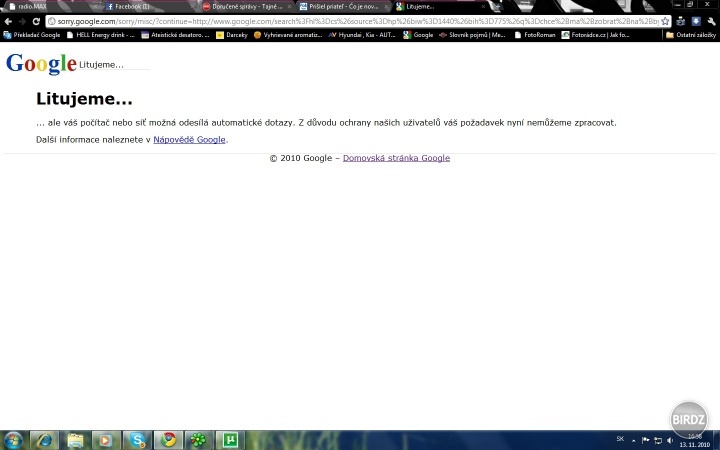720x450 pixels.
Task: Switch to the Facebook (1) tab
Action: [149, 6]
